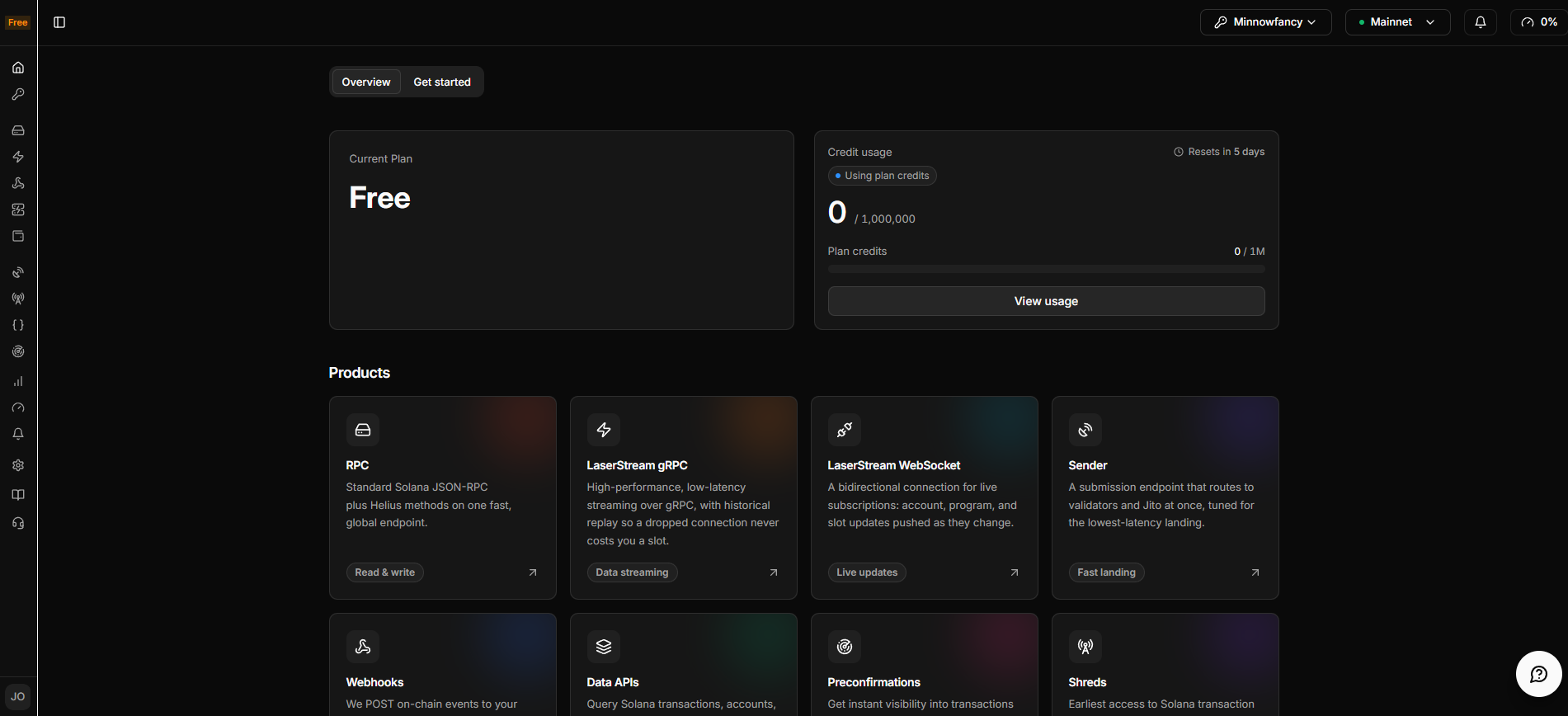1568x716 pixels.
Task: Open the settings gear icon in the sidebar
Action: (18, 465)
